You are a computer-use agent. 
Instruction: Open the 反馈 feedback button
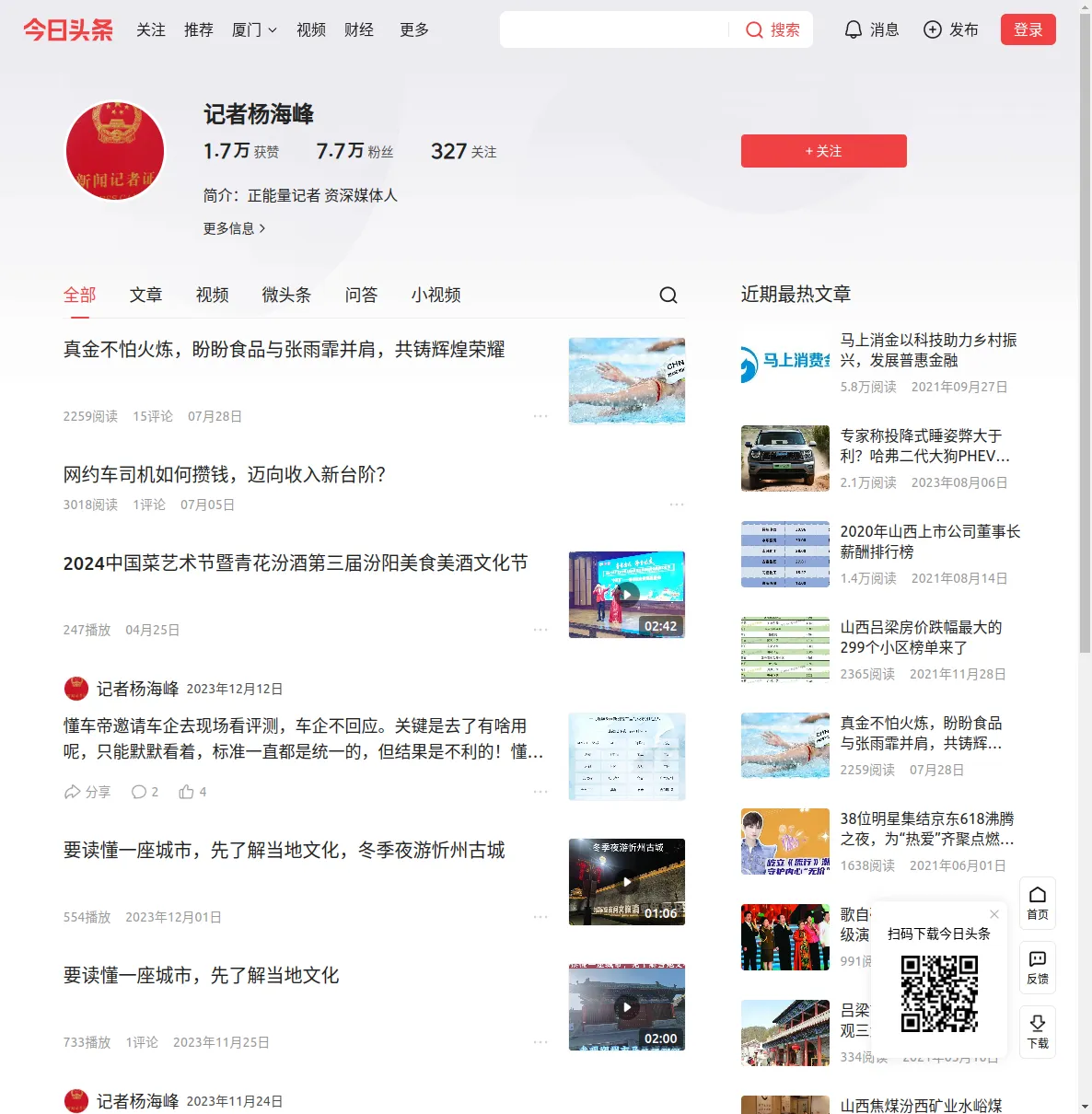1038,968
